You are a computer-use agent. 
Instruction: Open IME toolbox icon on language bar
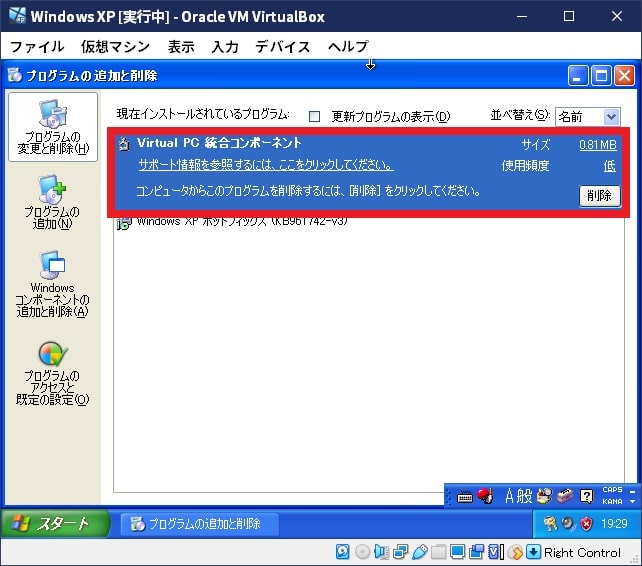(x=565, y=496)
